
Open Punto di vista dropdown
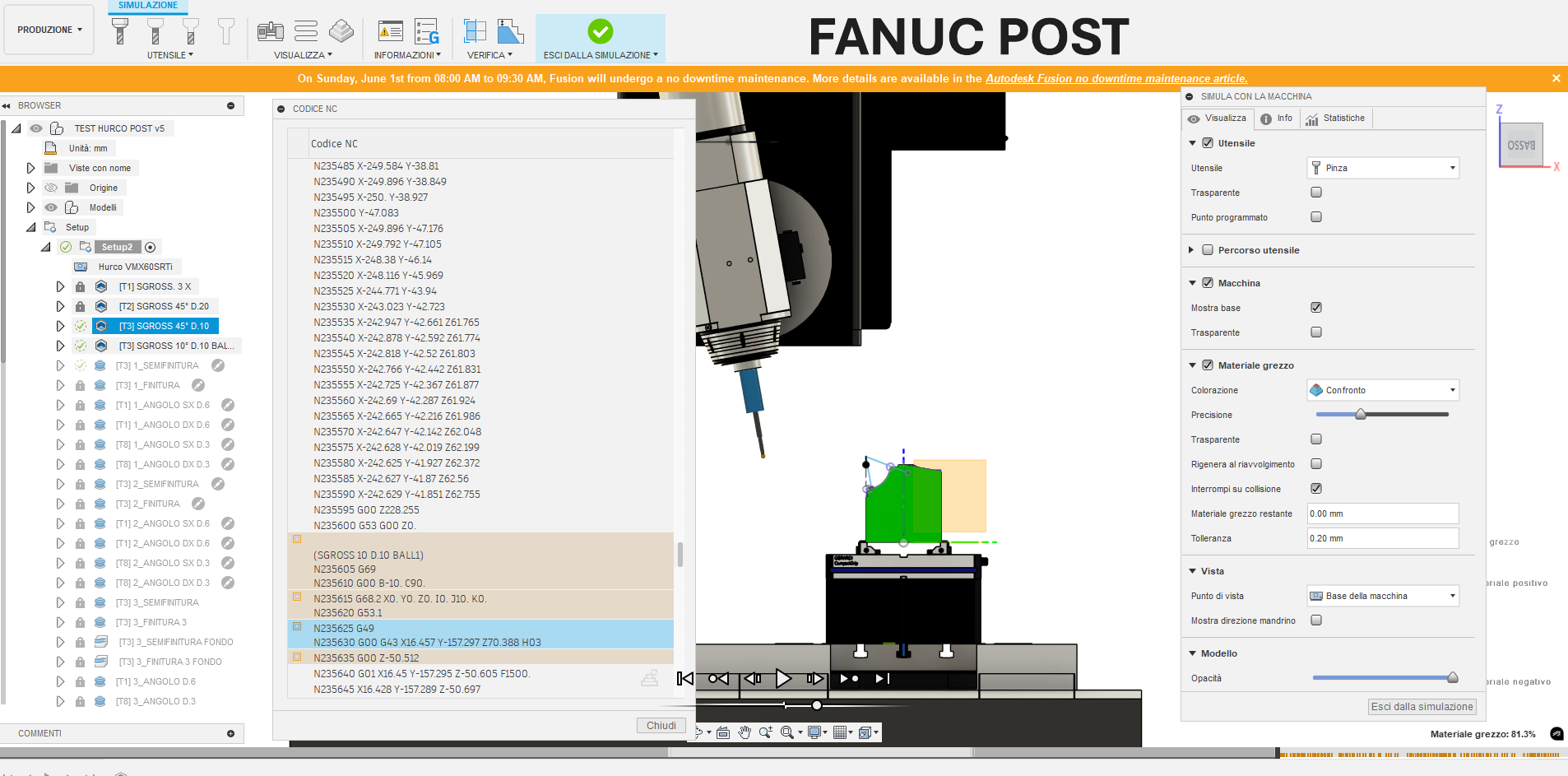click(1383, 596)
